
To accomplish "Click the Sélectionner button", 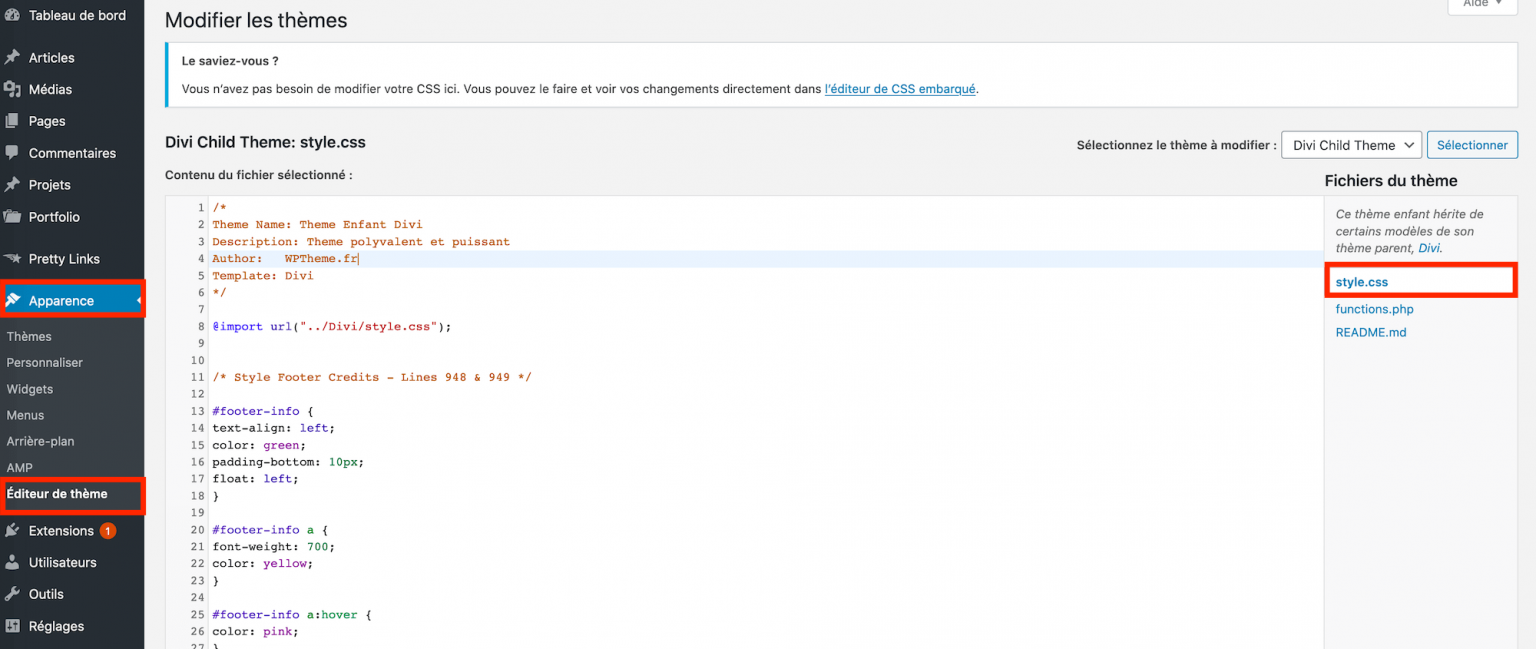I will point(1472,144).
